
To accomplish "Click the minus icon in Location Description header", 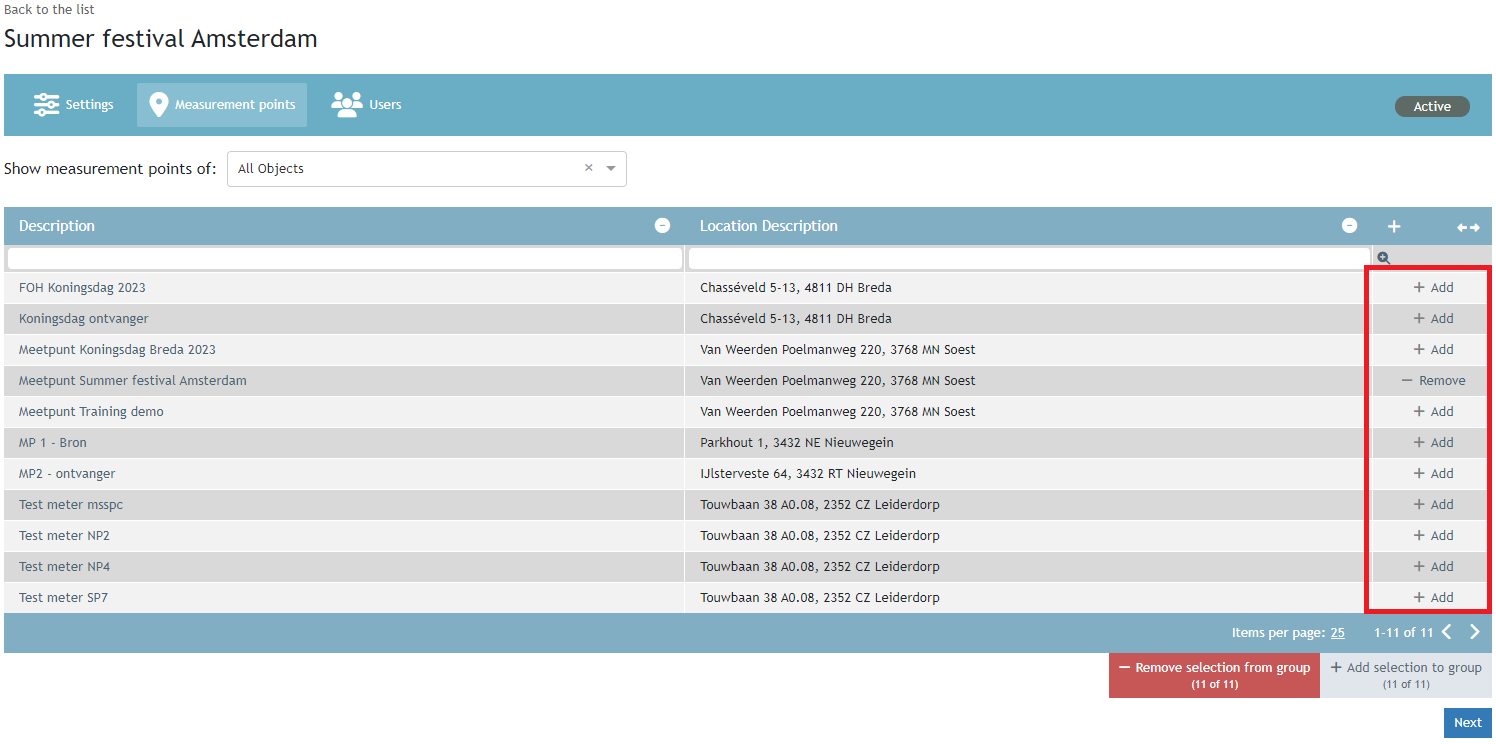I will point(1349,226).
